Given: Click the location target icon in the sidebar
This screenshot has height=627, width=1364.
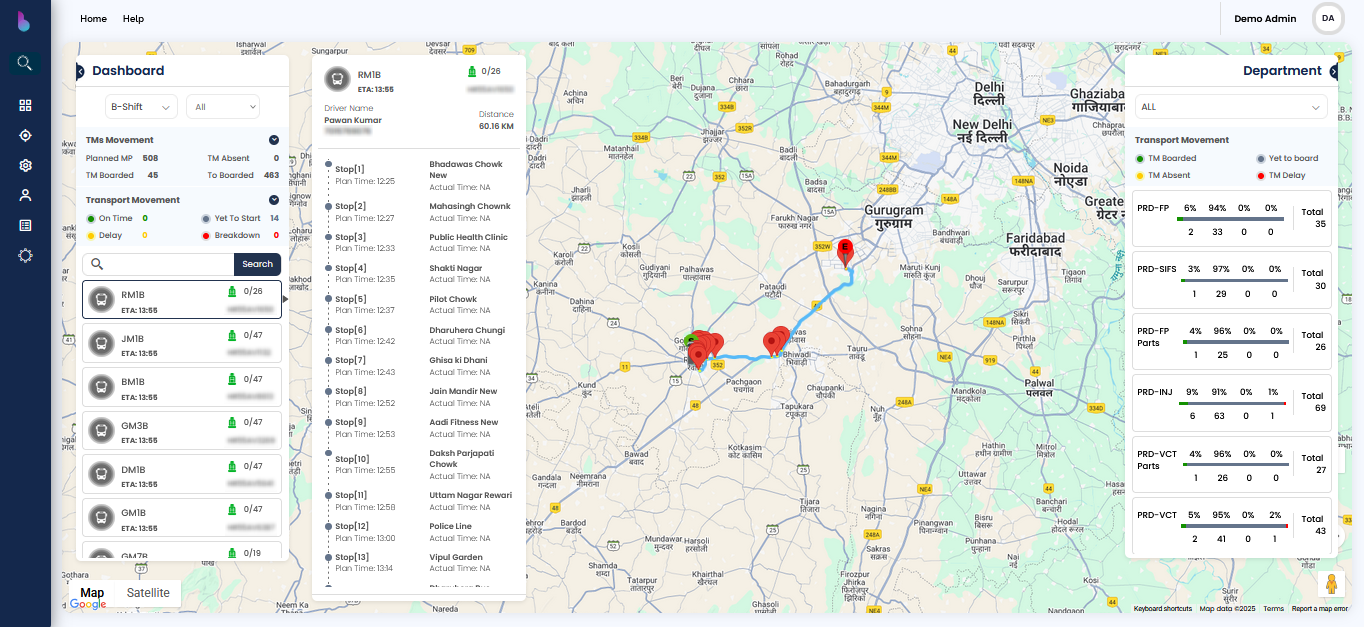Looking at the screenshot, I should click(x=25, y=135).
